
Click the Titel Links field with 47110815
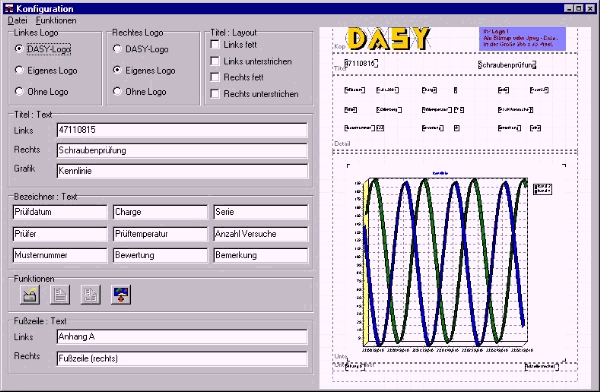(182, 130)
